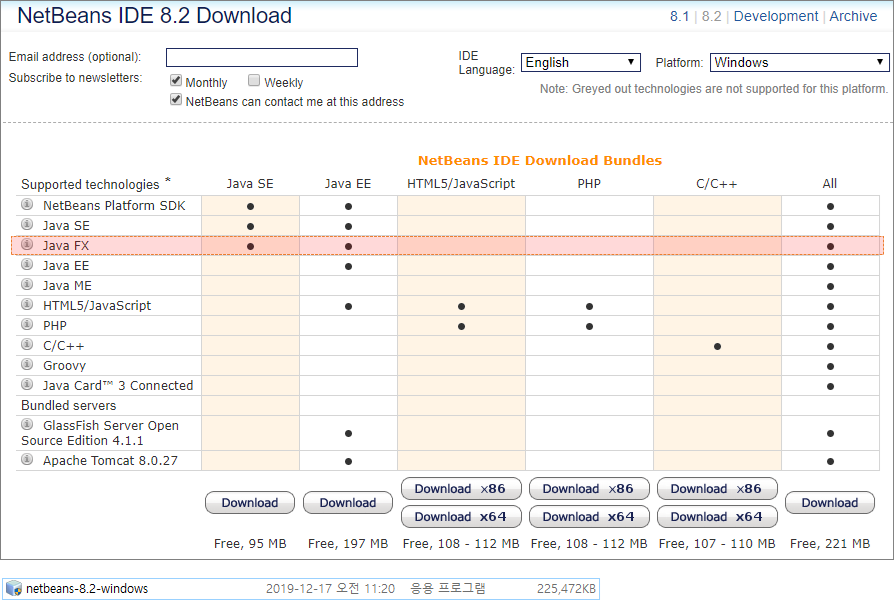Viewport: 894px width, 602px height.
Task: Click the 'Free, 107 - 110 MB' size text
Action: [x=717, y=544]
